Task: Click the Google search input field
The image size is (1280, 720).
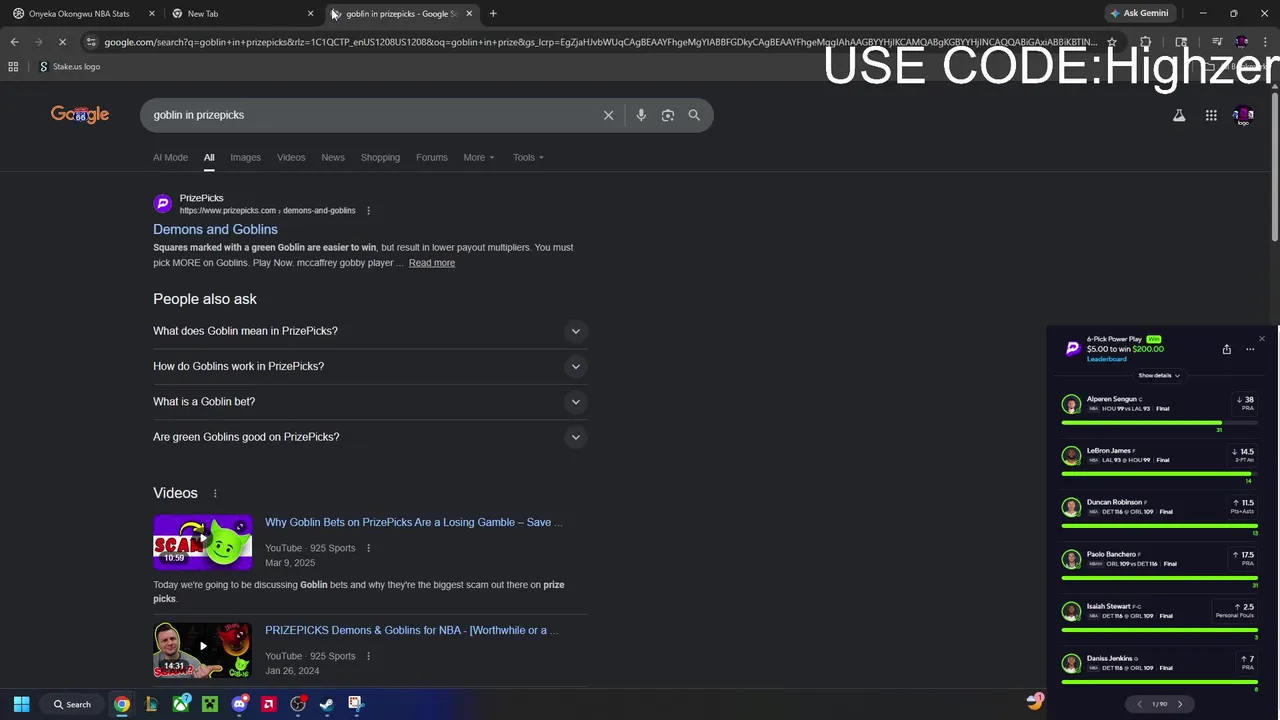Action: click(x=370, y=115)
